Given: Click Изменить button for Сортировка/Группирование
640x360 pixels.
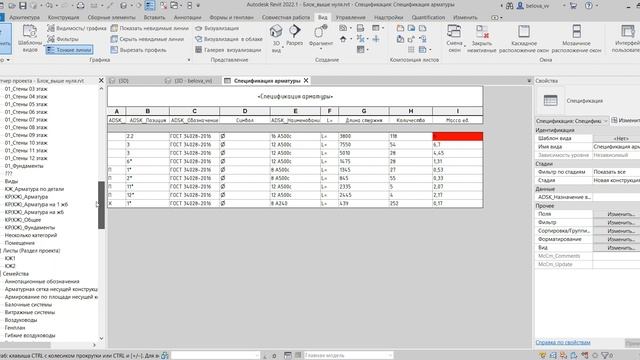Looking at the screenshot, I should (620, 231).
